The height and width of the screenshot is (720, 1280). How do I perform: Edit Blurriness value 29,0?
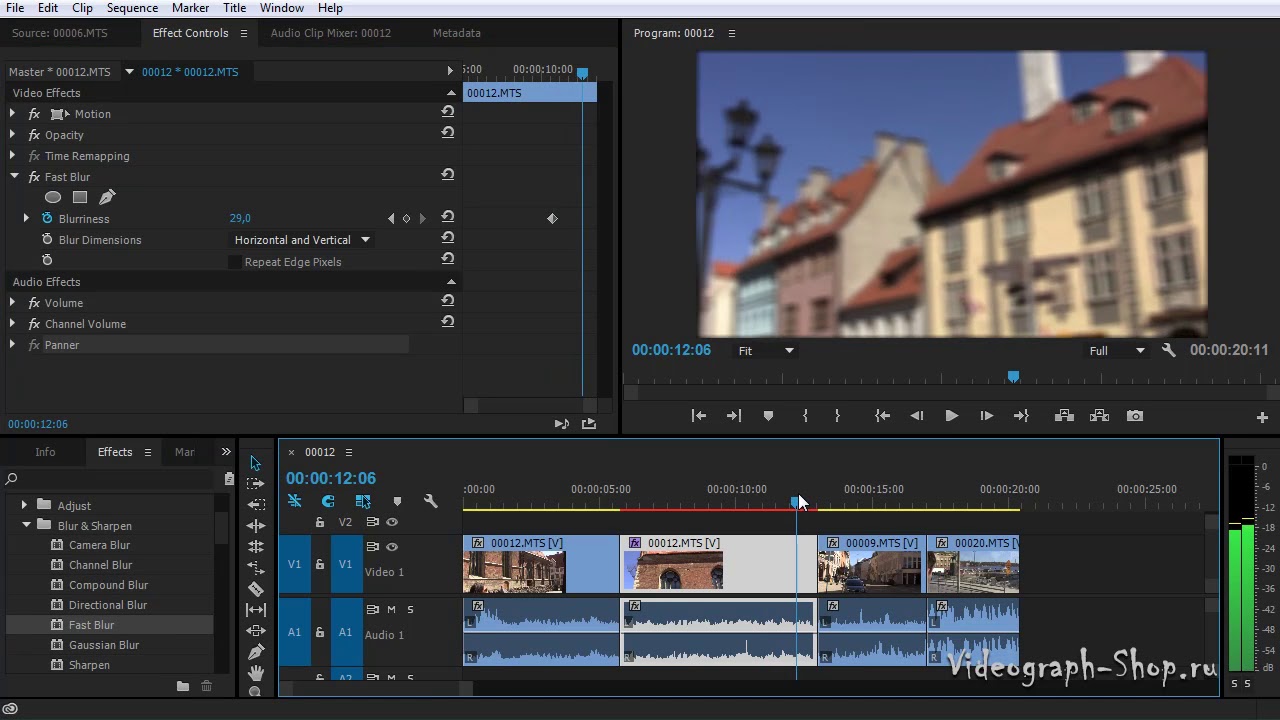pos(240,218)
